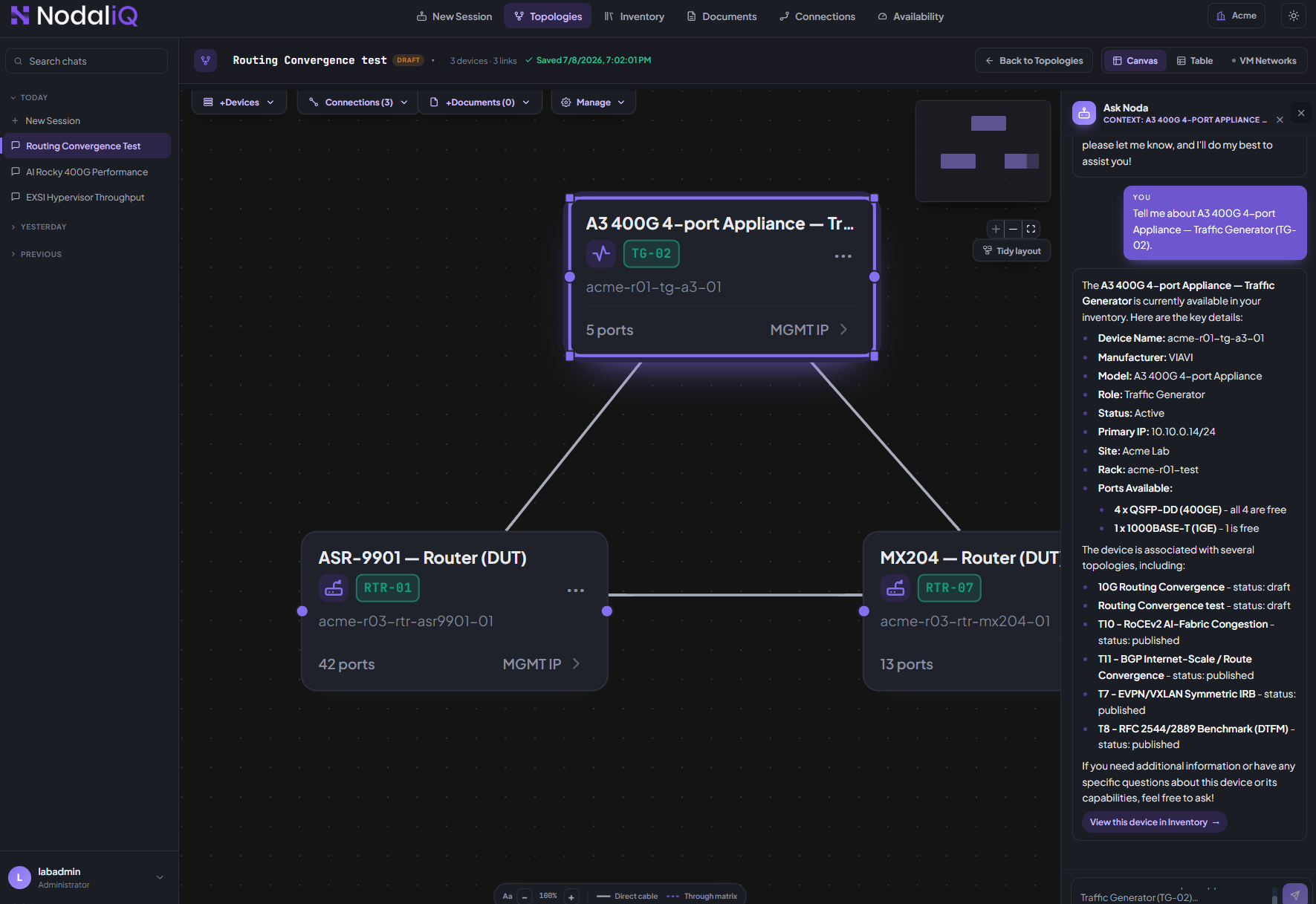This screenshot has width=1316, height=904.
Task: Click the Through matrix legend entry
Action: [702, 897]
